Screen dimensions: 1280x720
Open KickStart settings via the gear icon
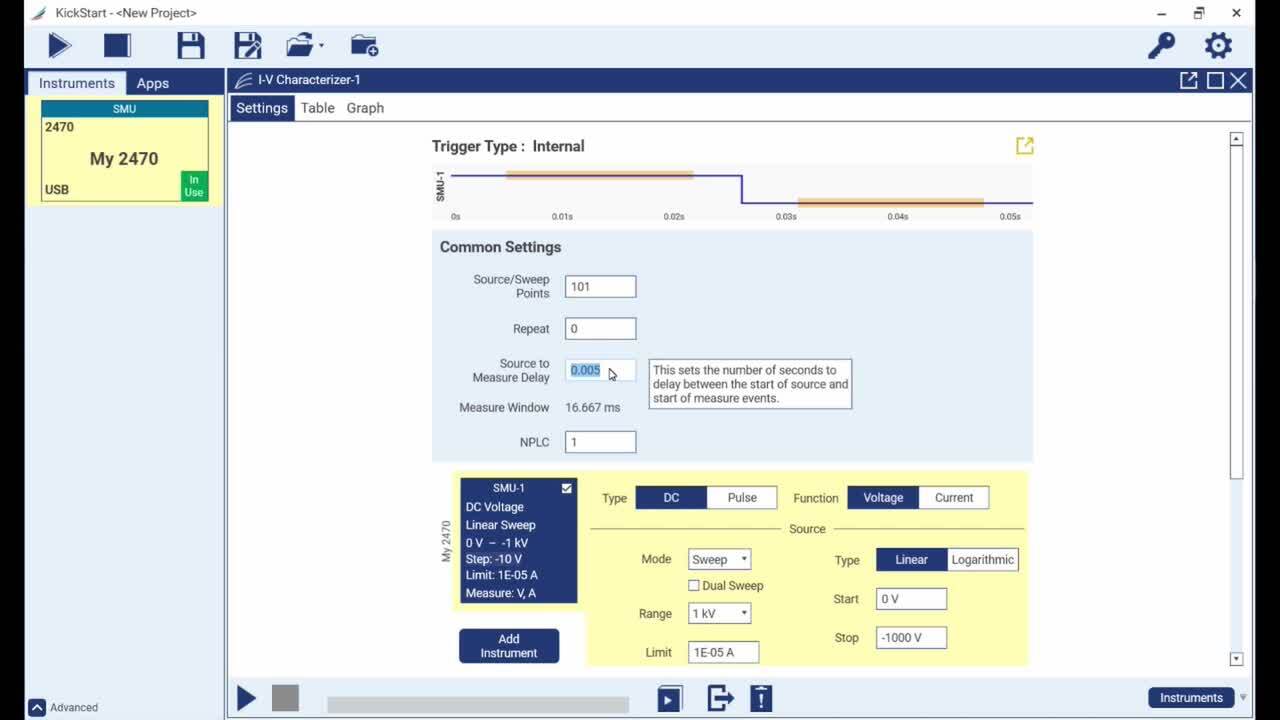[x=1217, y=45]
